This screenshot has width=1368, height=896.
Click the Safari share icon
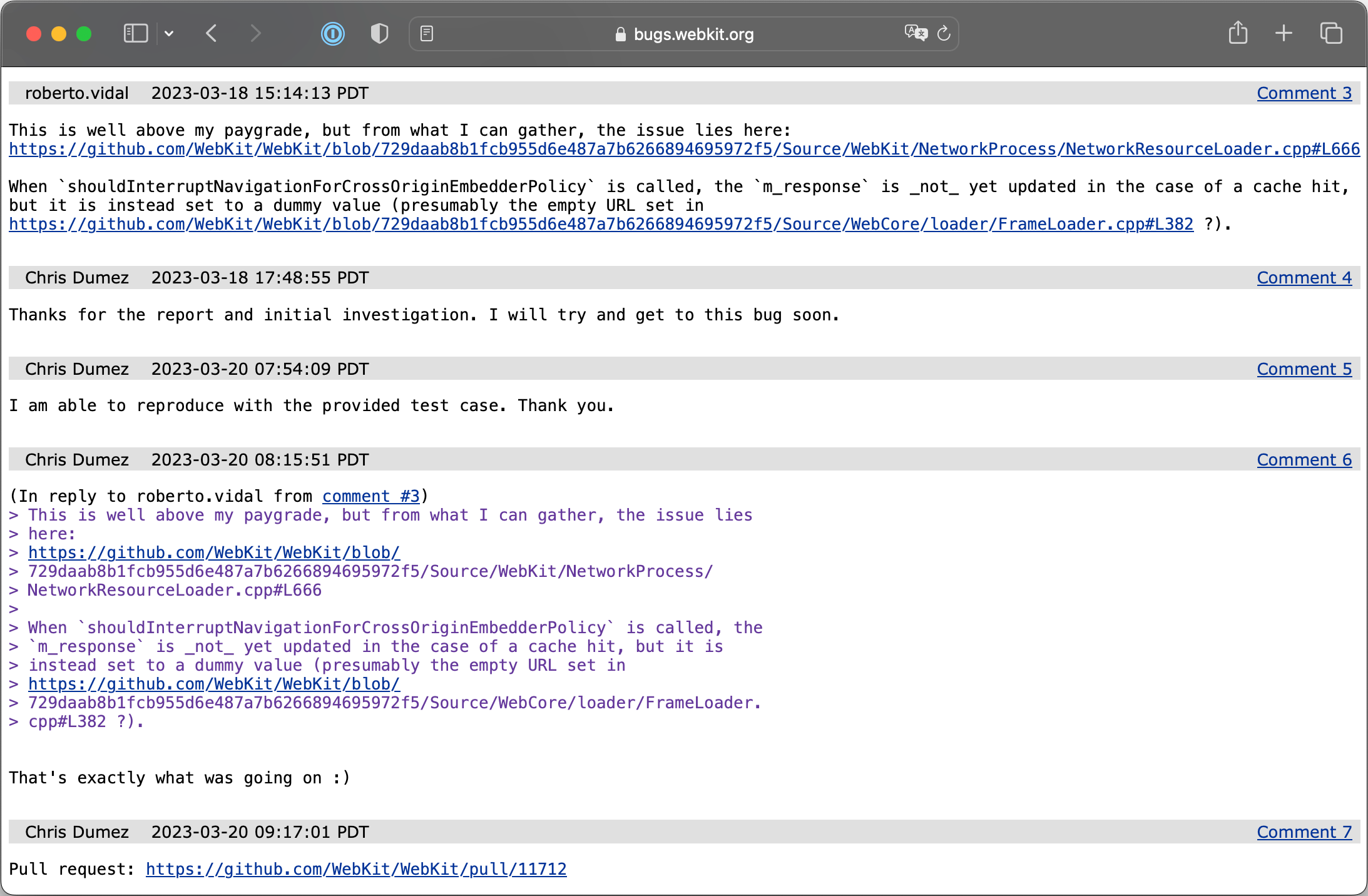(x=1238, y=34)
